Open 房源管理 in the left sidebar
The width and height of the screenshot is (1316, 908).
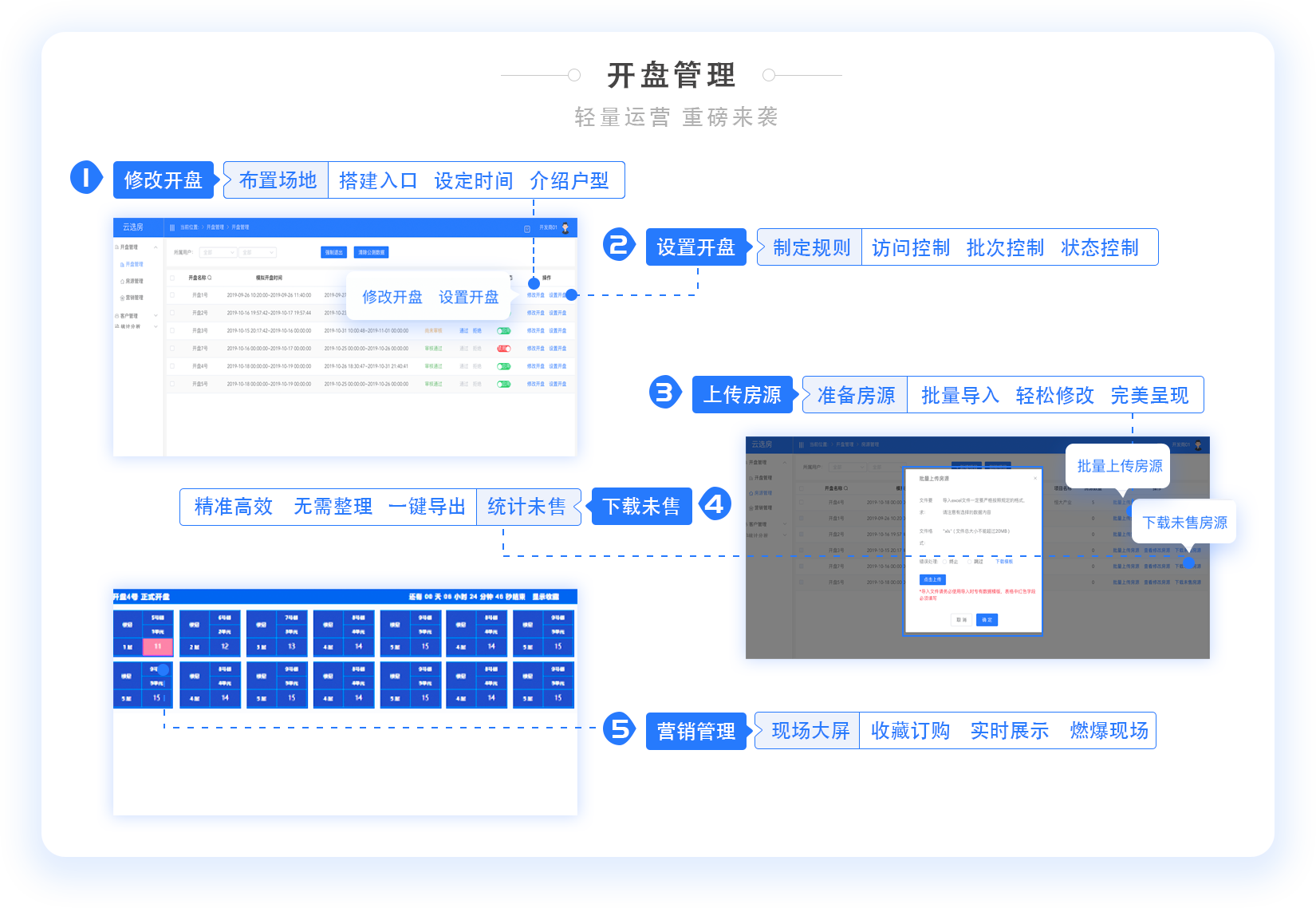133,281
